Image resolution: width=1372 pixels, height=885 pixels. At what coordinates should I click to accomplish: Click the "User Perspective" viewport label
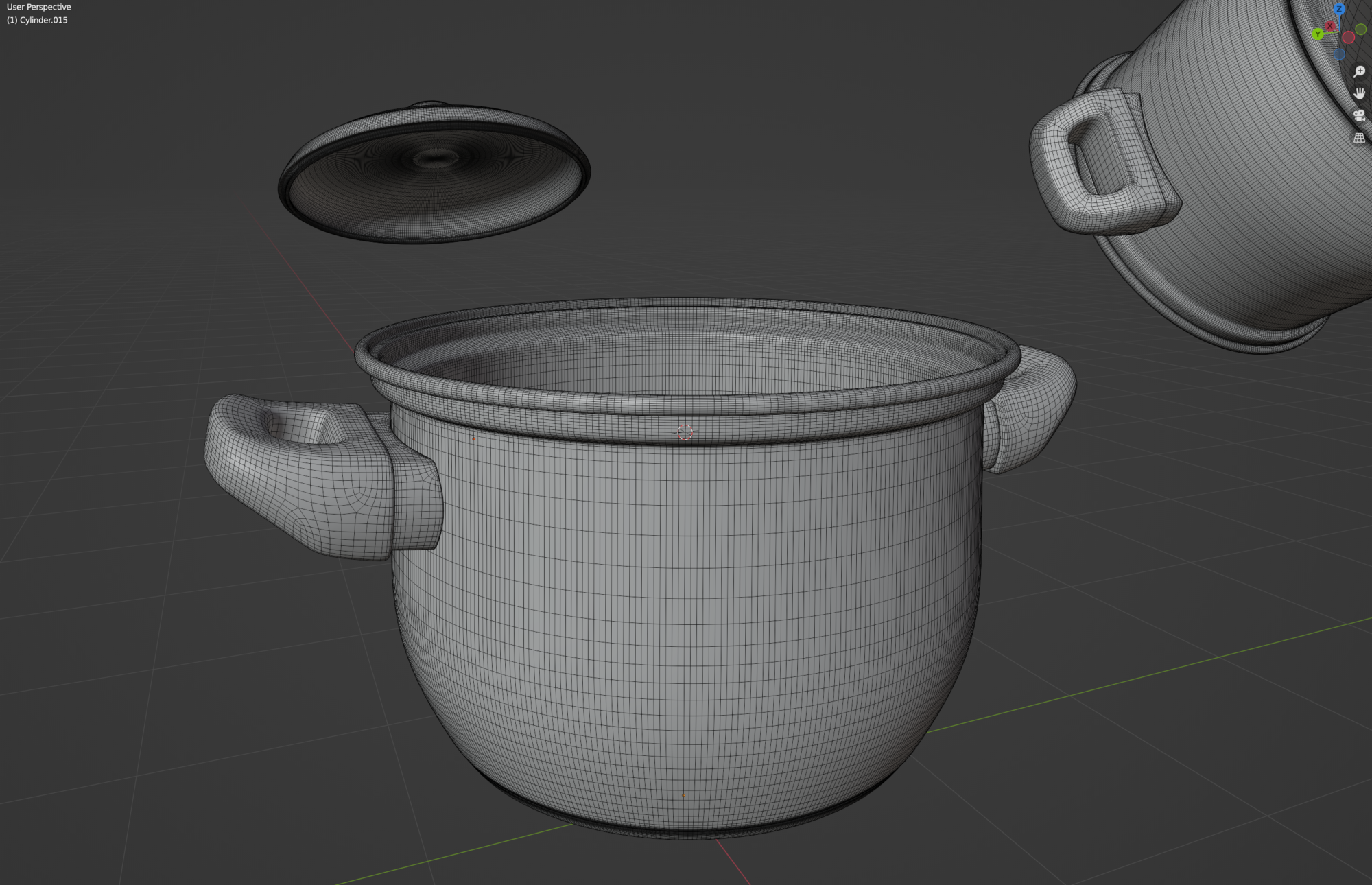click(38, 6)
